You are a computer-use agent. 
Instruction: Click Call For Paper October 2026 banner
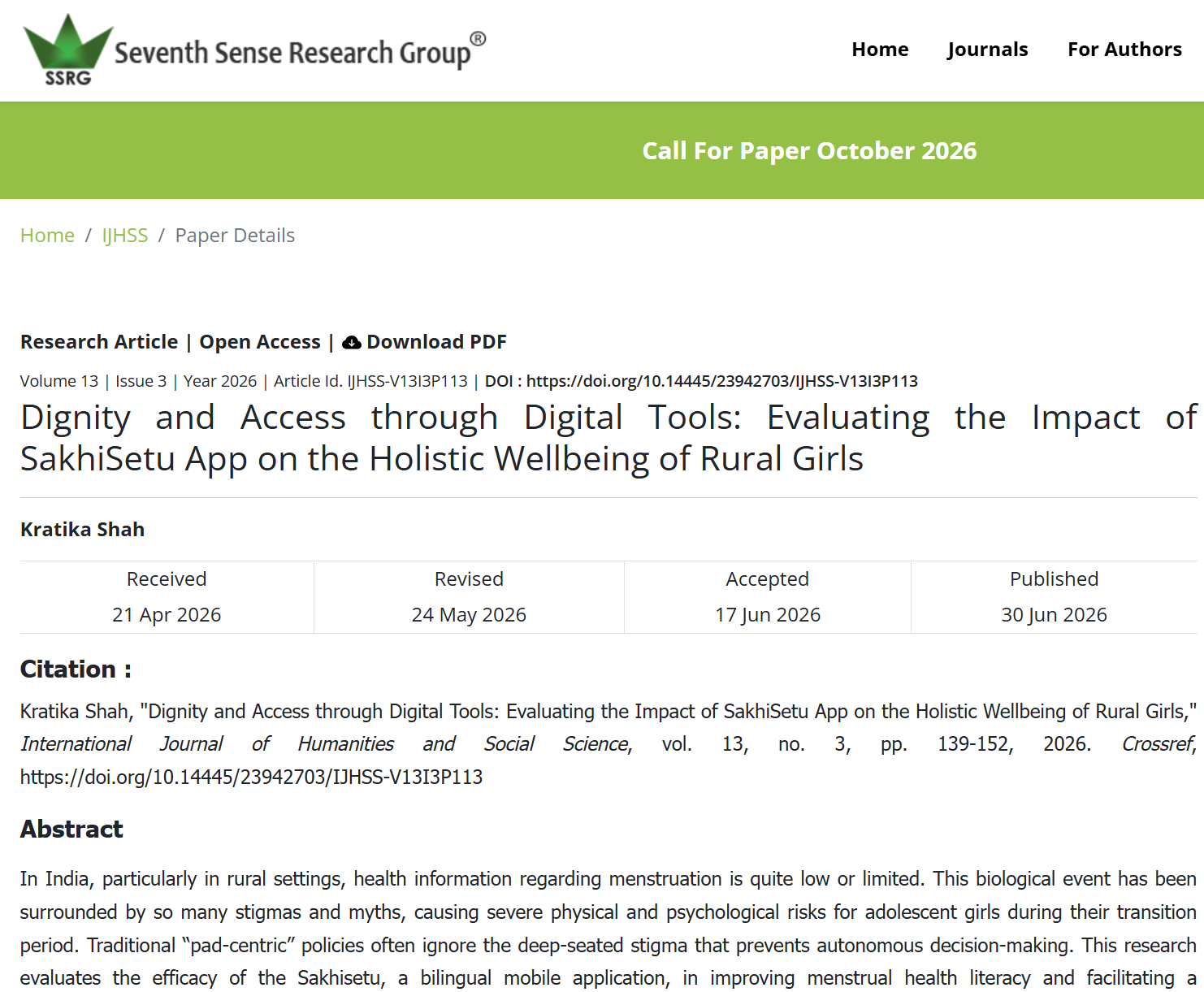(x=809, y=151)
